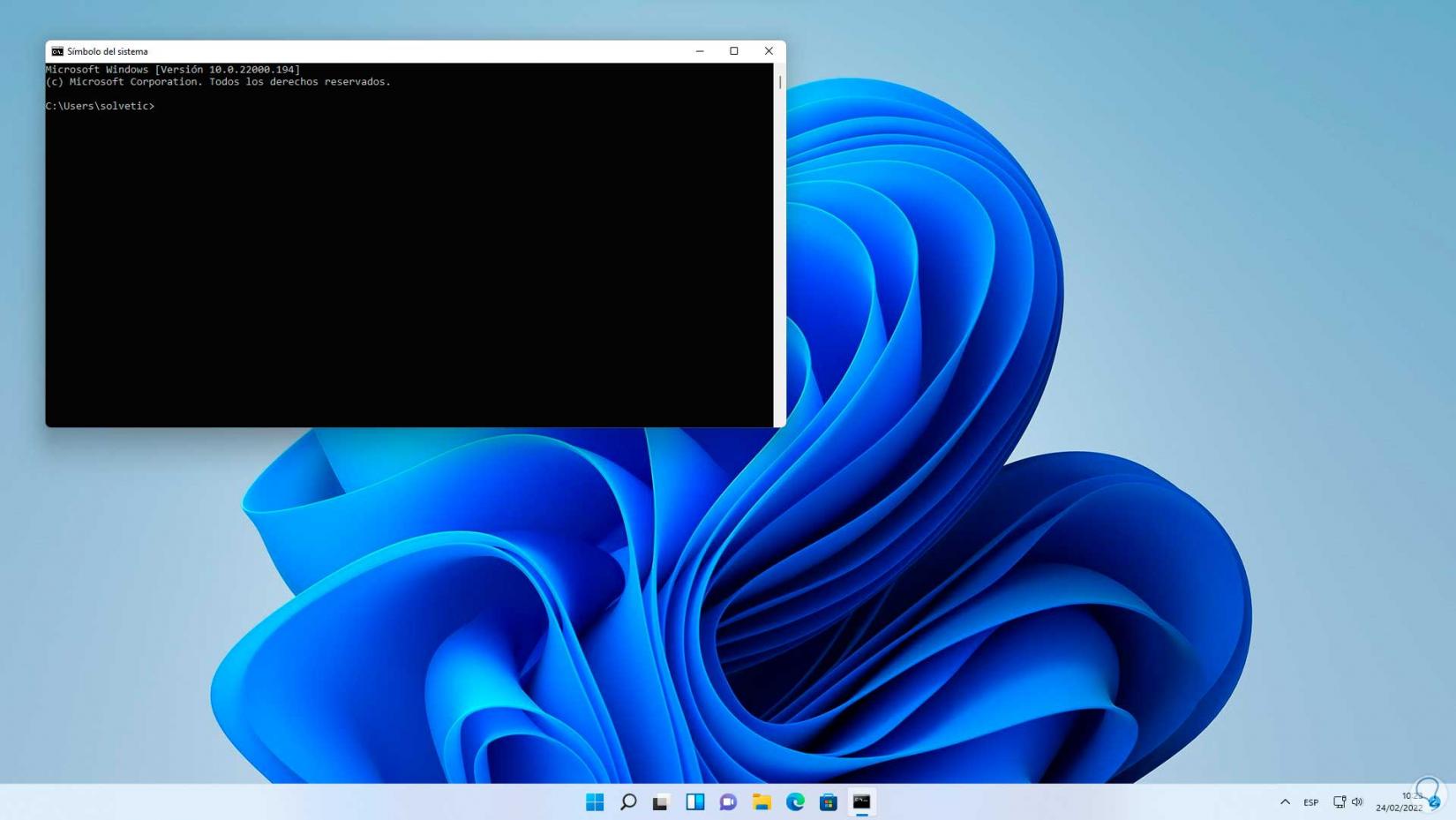1456x820 pixels.
Task: Open volume speaker tray icon
Action: pos(1357,801)
